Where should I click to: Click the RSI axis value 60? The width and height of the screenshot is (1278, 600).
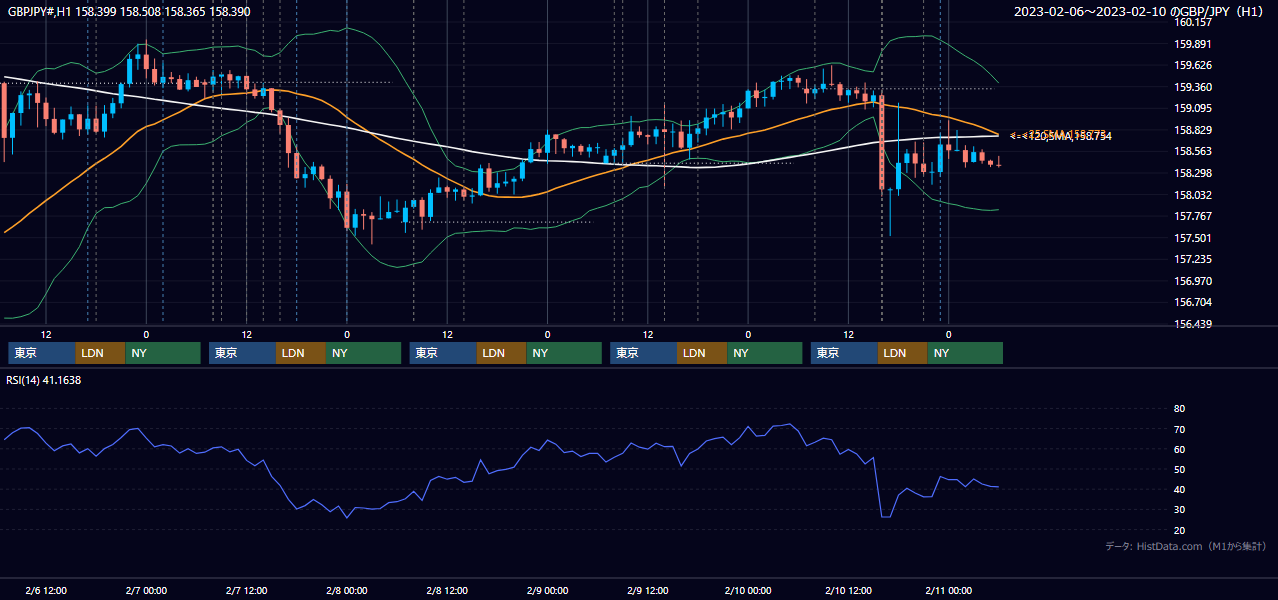[1179, 449]
